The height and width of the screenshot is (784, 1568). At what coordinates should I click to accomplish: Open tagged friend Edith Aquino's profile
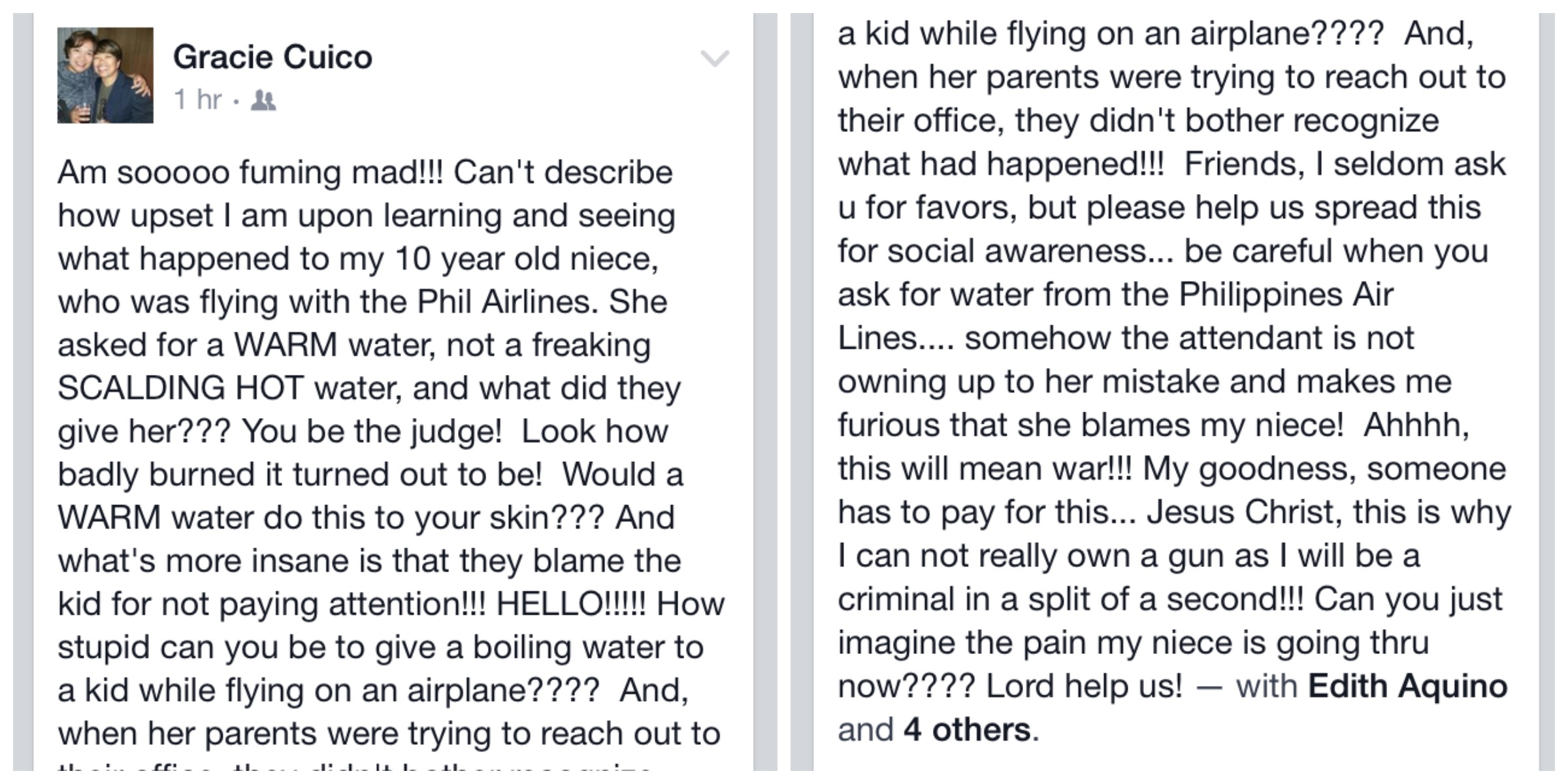click(1408, 687)
